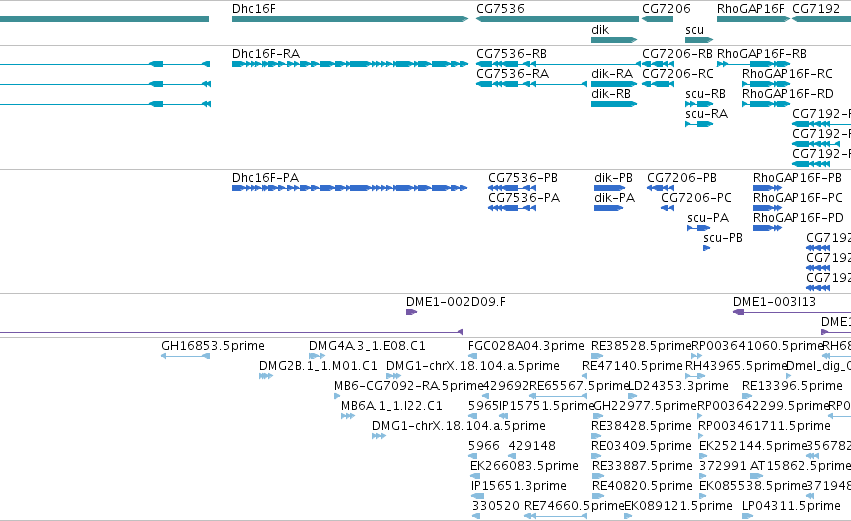Open EST RE74660.5prime

coord(555,516)
